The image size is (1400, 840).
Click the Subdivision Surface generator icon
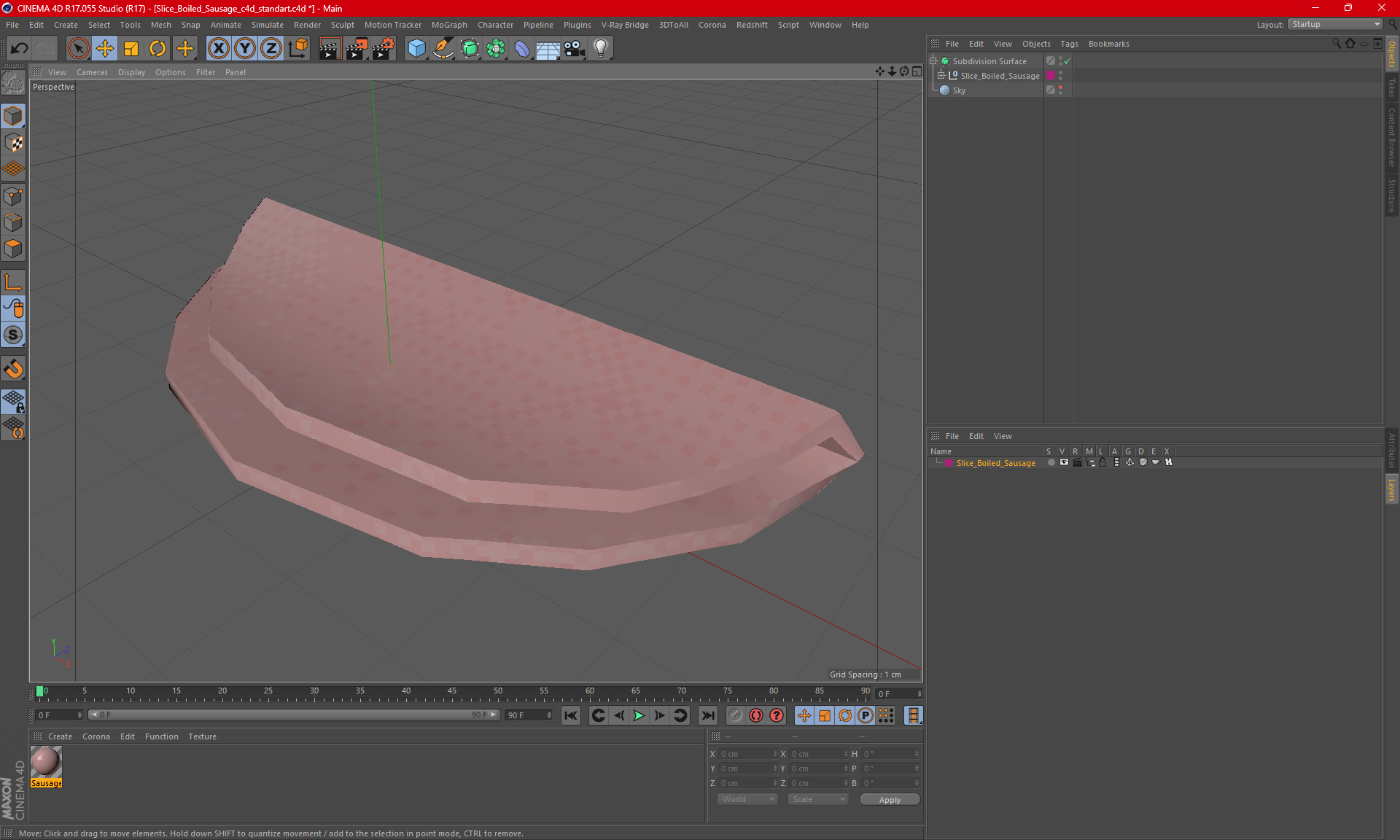[470, 49]
